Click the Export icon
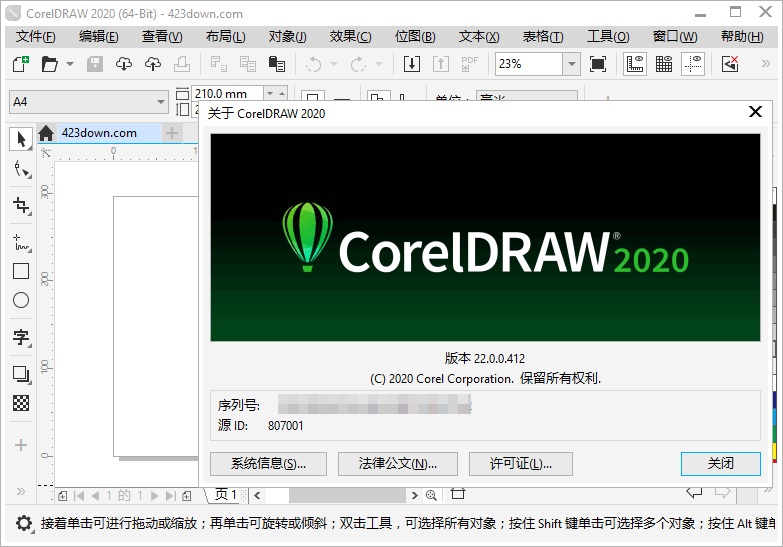The image size is (783, 547). click(441, 64)
